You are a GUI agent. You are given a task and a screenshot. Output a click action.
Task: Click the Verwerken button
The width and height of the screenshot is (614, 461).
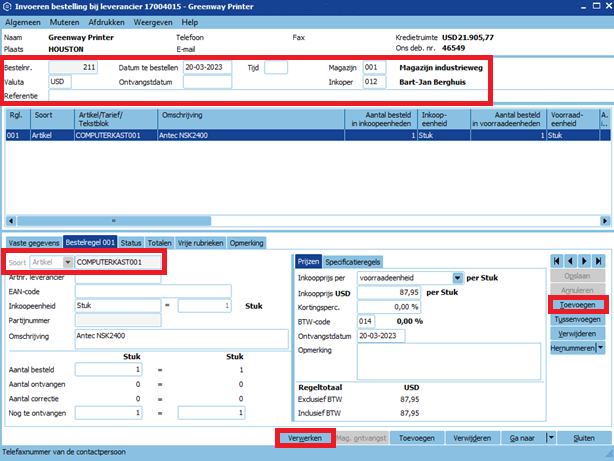(303, 438)
